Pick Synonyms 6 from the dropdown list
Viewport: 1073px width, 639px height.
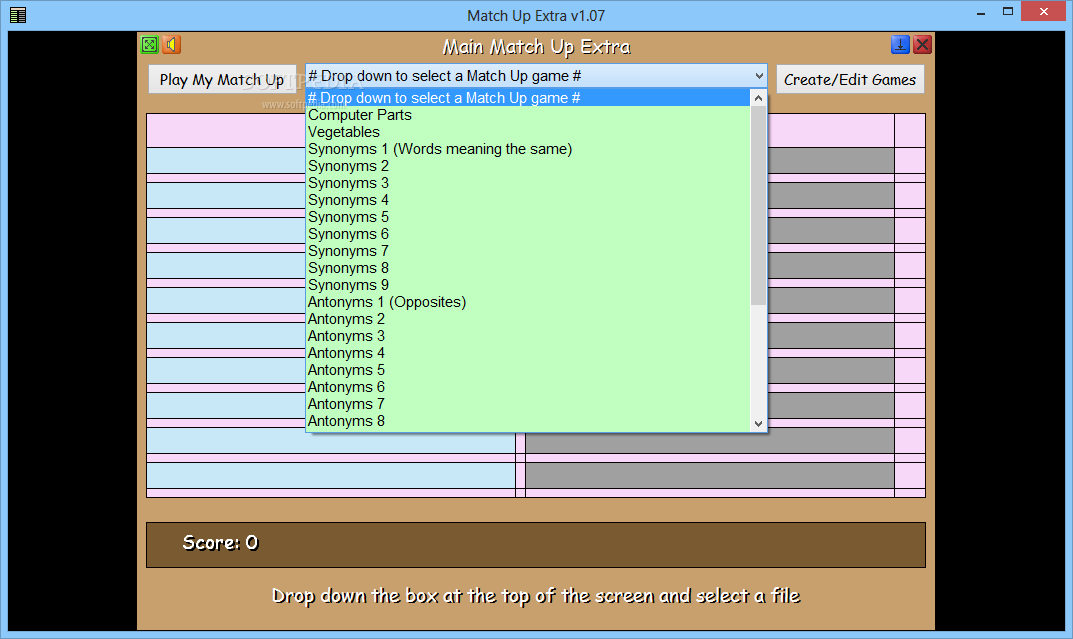coord(528,234)
